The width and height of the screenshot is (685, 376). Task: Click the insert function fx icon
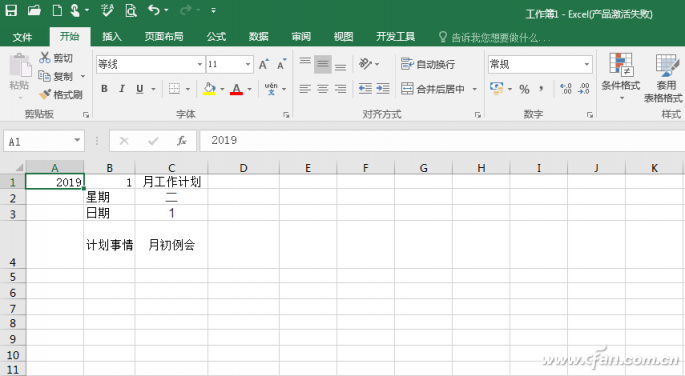[x=182, y=141]
